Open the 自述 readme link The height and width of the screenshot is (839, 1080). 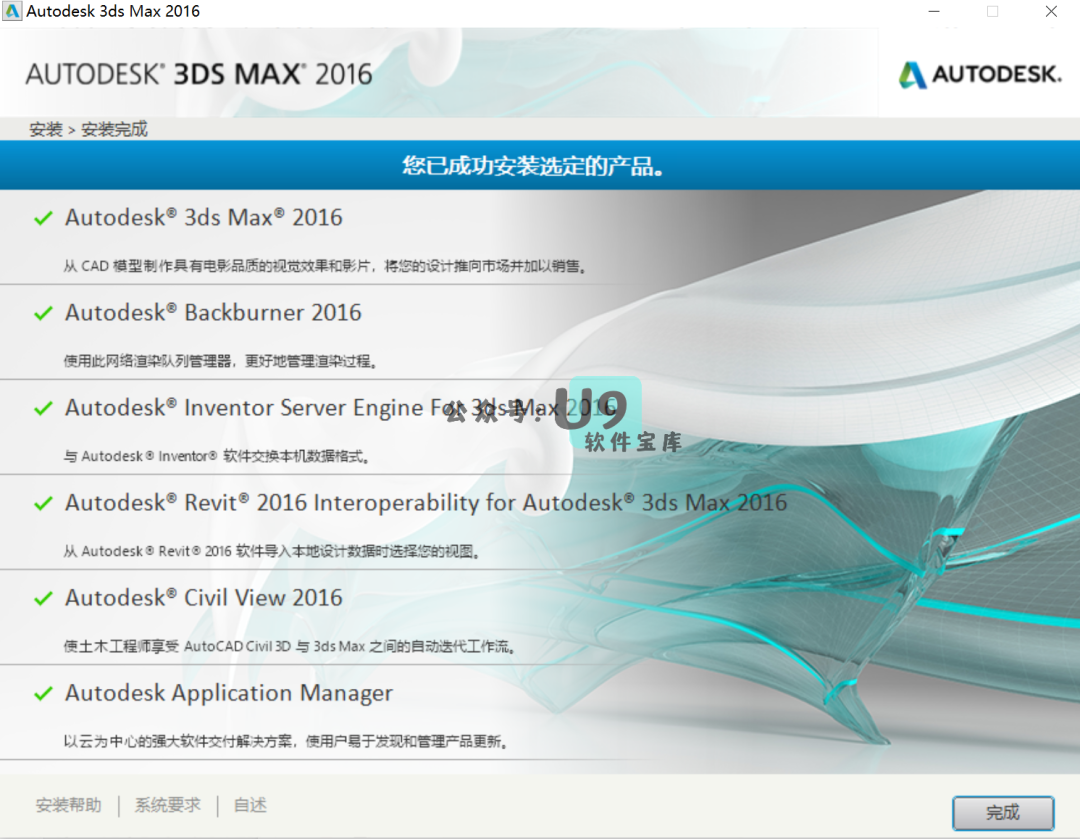pos(250,805)
